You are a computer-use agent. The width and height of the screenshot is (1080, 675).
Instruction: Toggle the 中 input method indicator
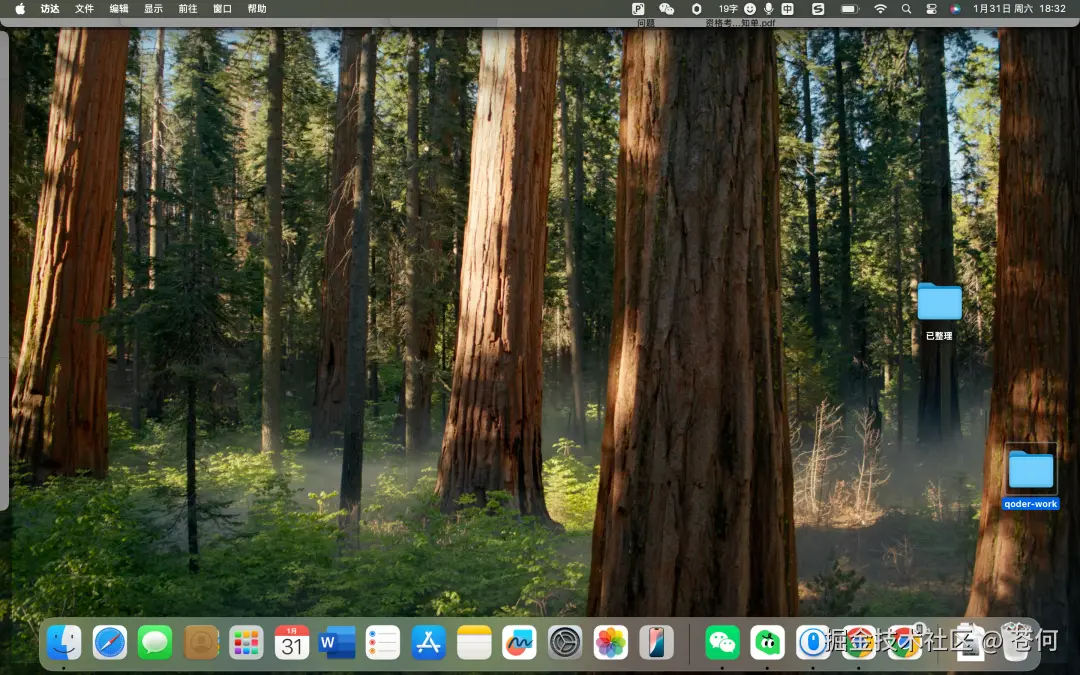[x=787, y=8]
